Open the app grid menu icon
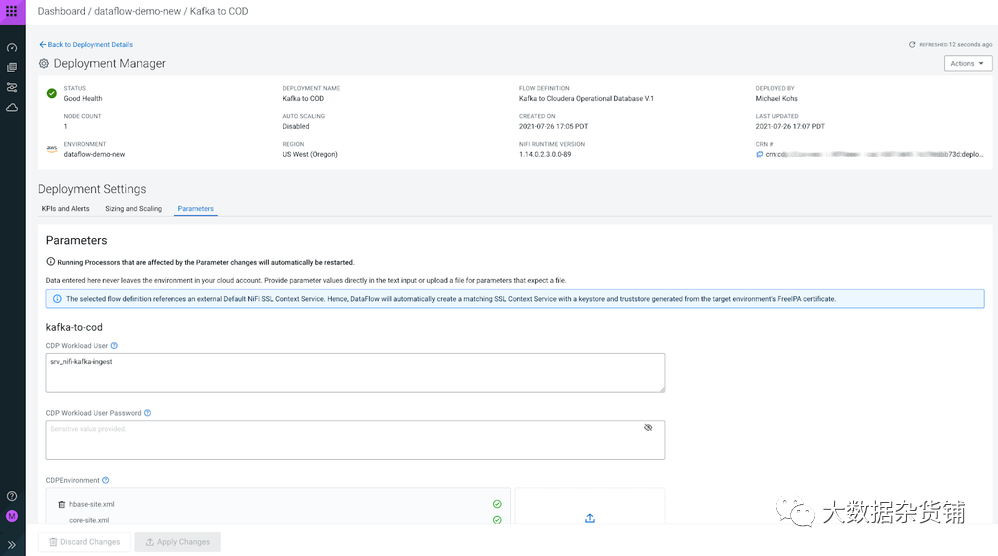The width and height of the screenshot is (998, 556). [x=11, y=11]
